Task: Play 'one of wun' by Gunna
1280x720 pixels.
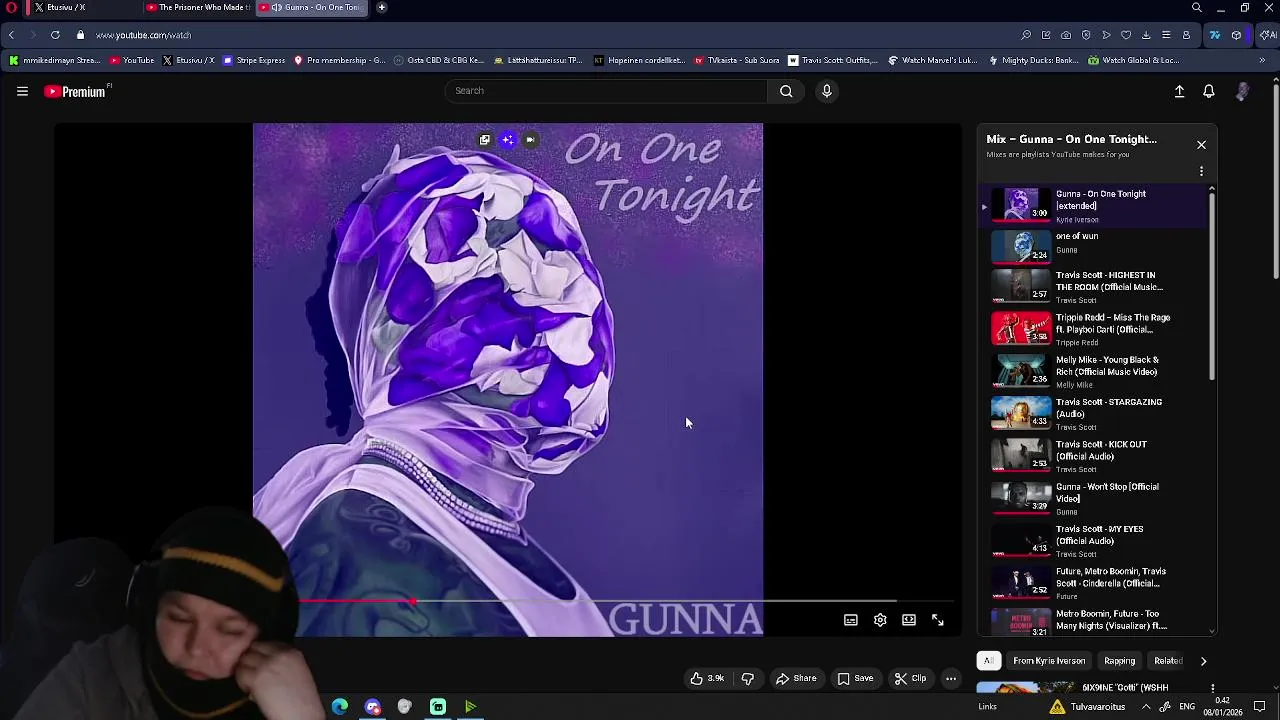Action: [1092, 245]
